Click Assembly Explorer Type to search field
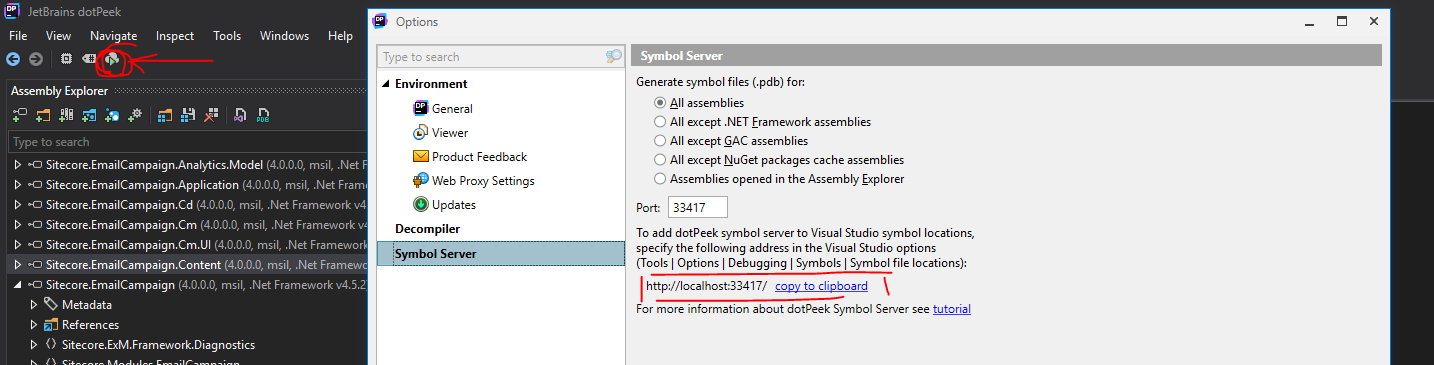Image resolution: width=1434 pixels, height=365 pixels. click(x=188, y=142)
